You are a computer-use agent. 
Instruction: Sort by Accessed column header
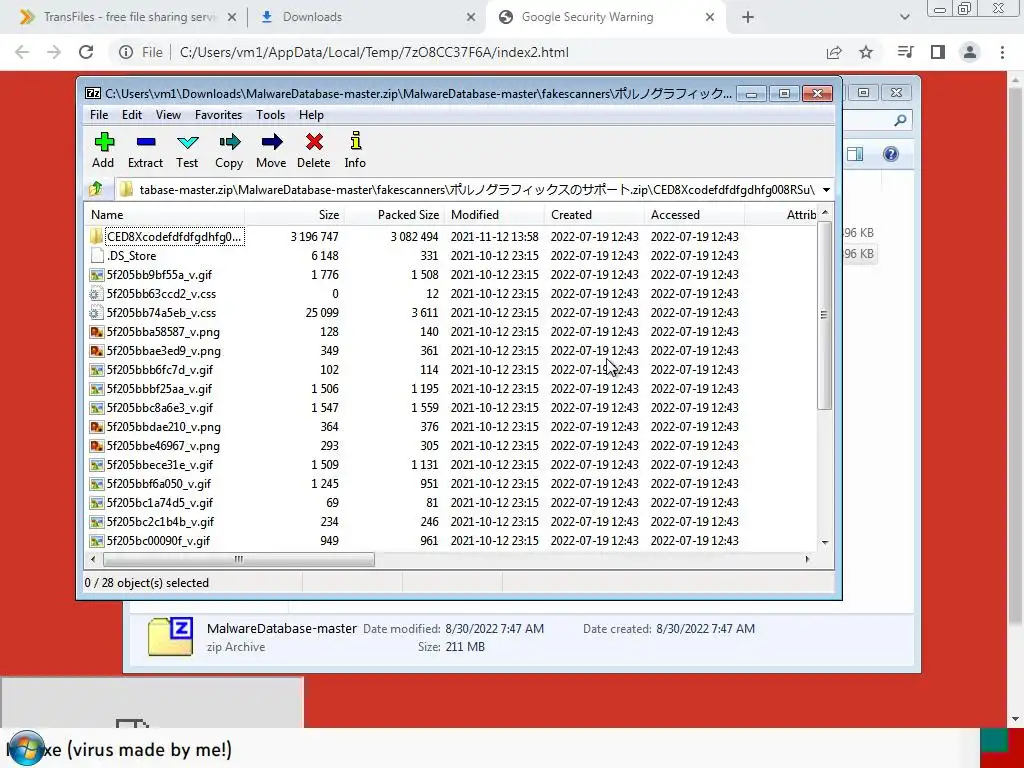694,215
